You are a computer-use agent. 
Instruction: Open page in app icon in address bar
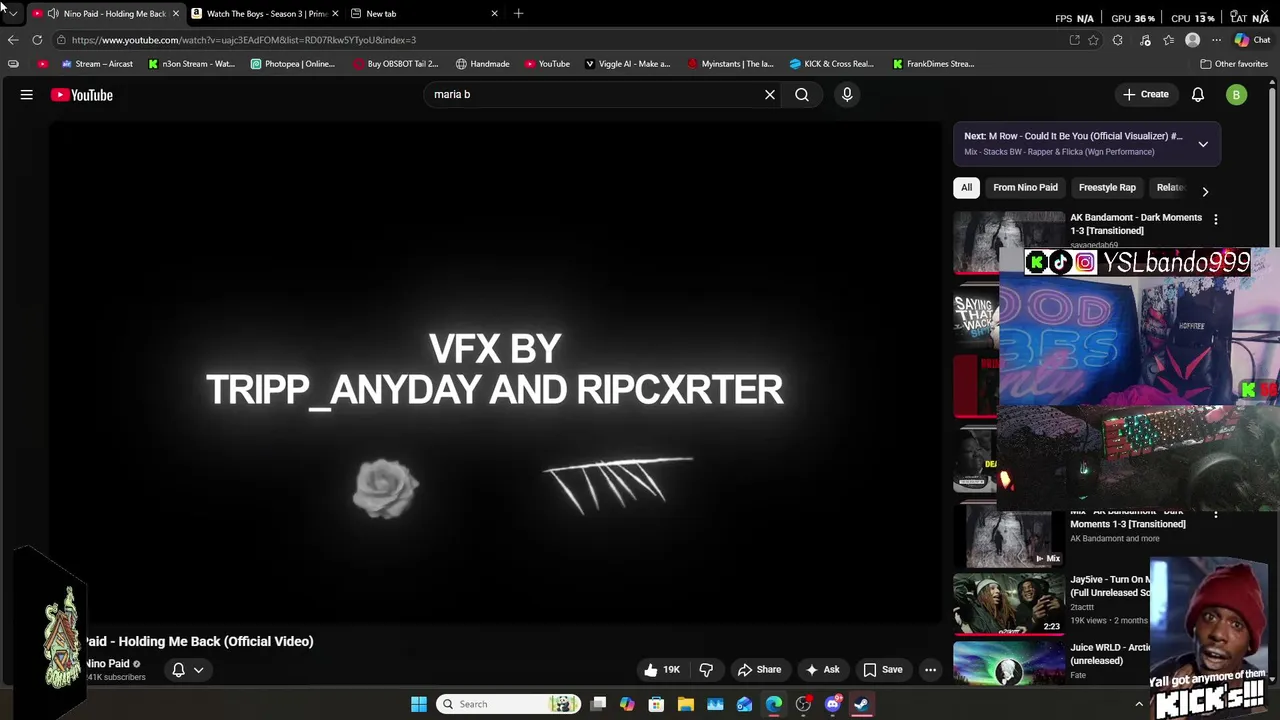coord(1074,40)
